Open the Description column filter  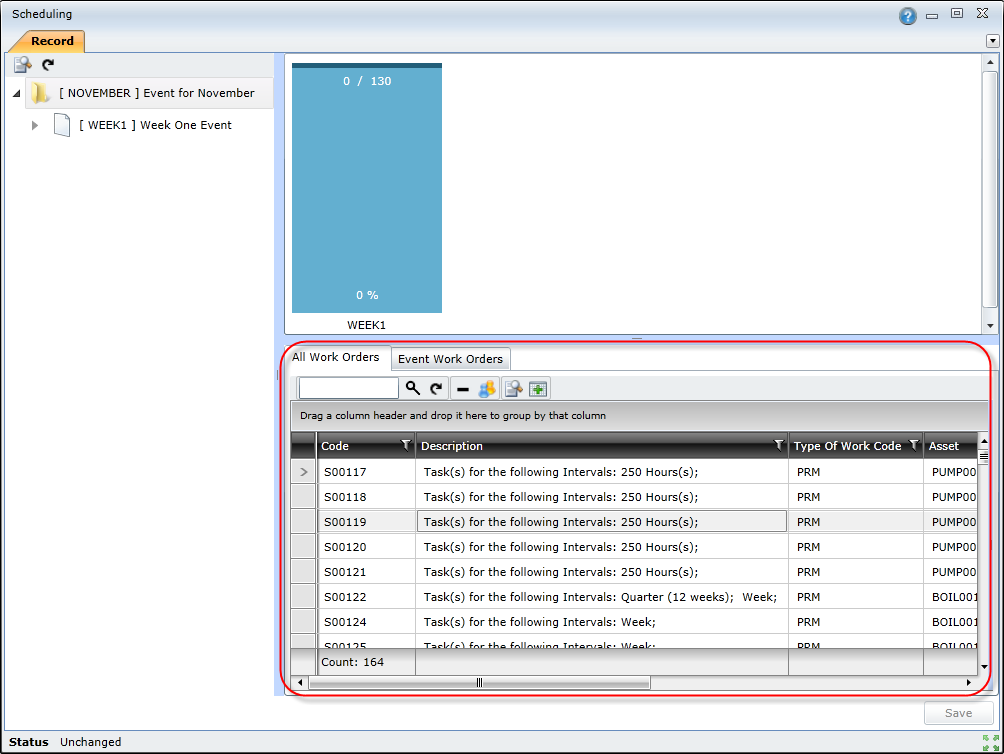click(x=778, y=445)
